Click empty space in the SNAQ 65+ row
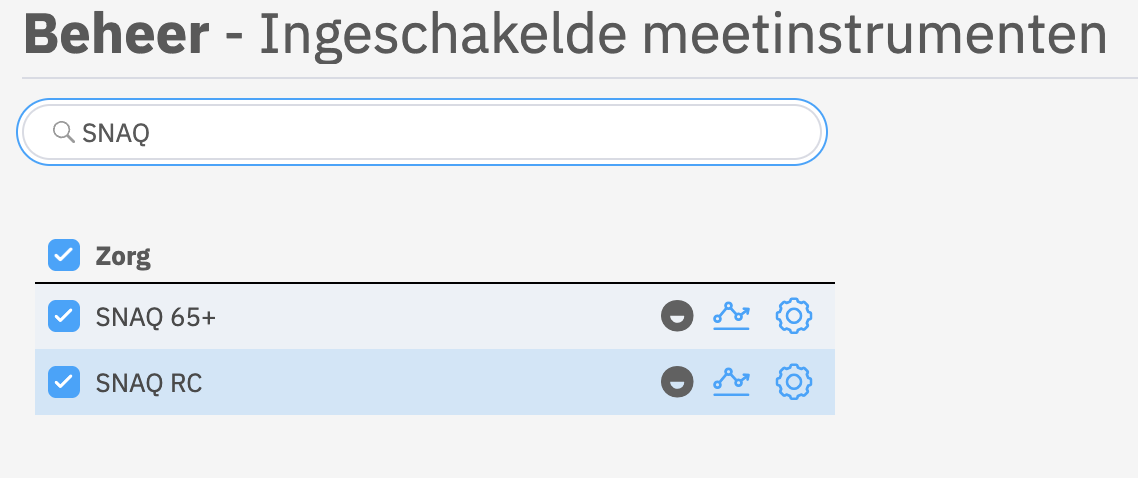Image resolution: width=1138 pixels, height=478 pixels. pyautogui.click(x=430, y=317)
